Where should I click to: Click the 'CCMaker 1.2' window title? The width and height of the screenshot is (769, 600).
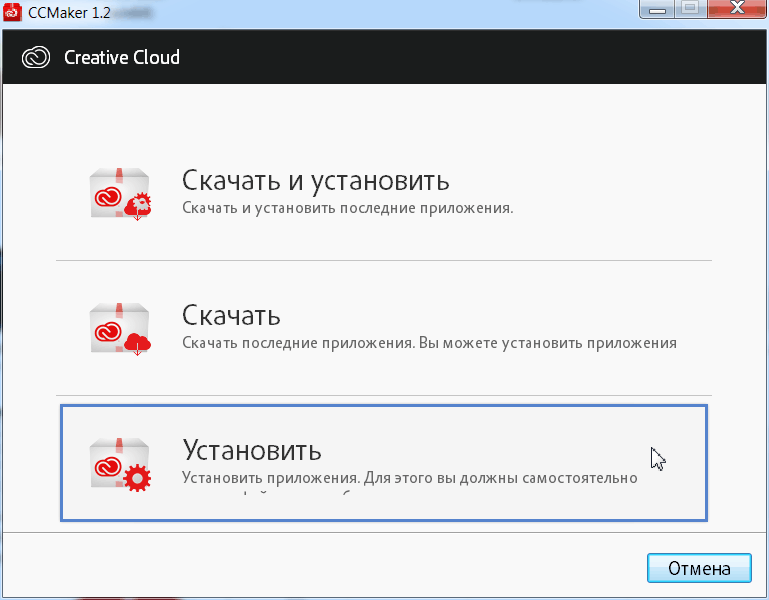point(69,12)
